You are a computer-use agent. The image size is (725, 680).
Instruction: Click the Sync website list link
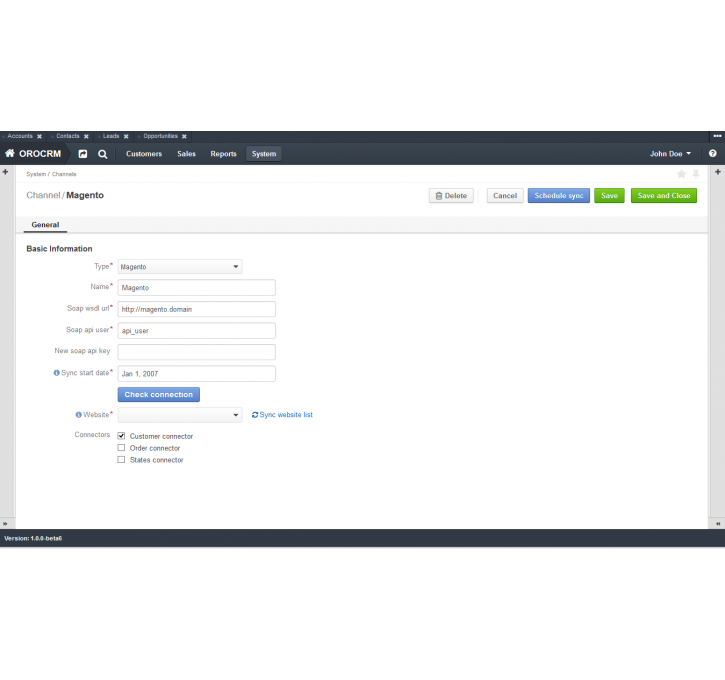pyautogui.click(x=282, y=415)
